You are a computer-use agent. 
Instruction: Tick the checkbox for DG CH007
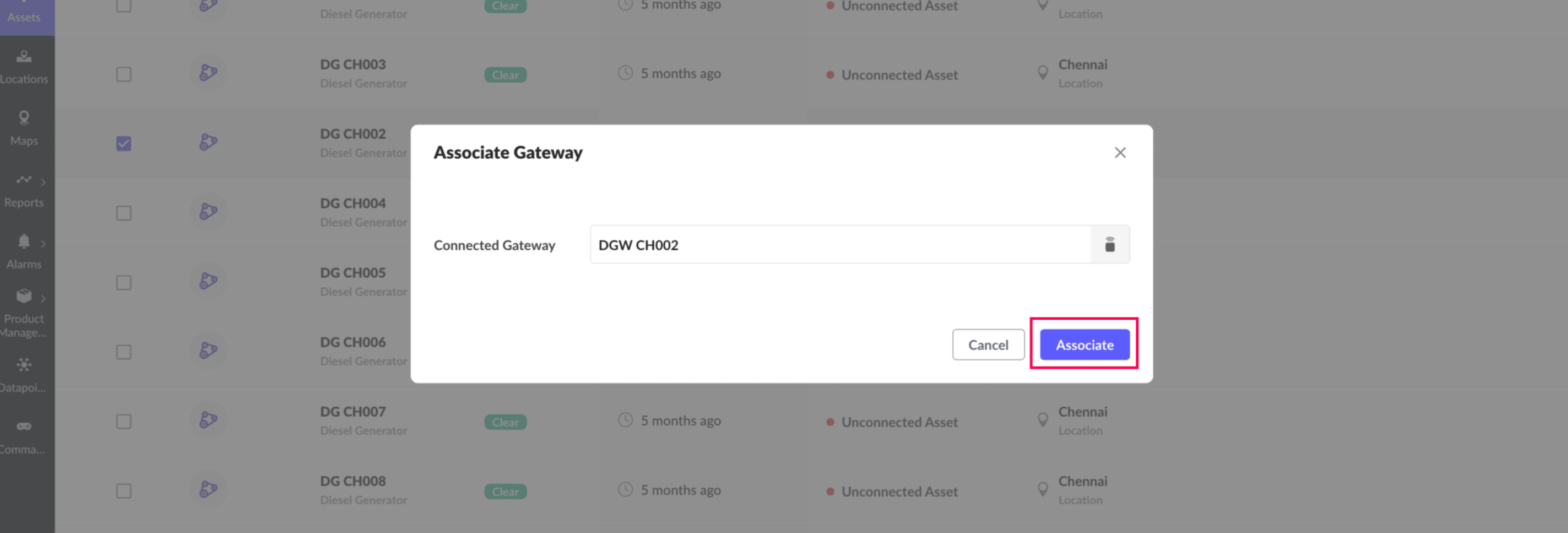123,422
